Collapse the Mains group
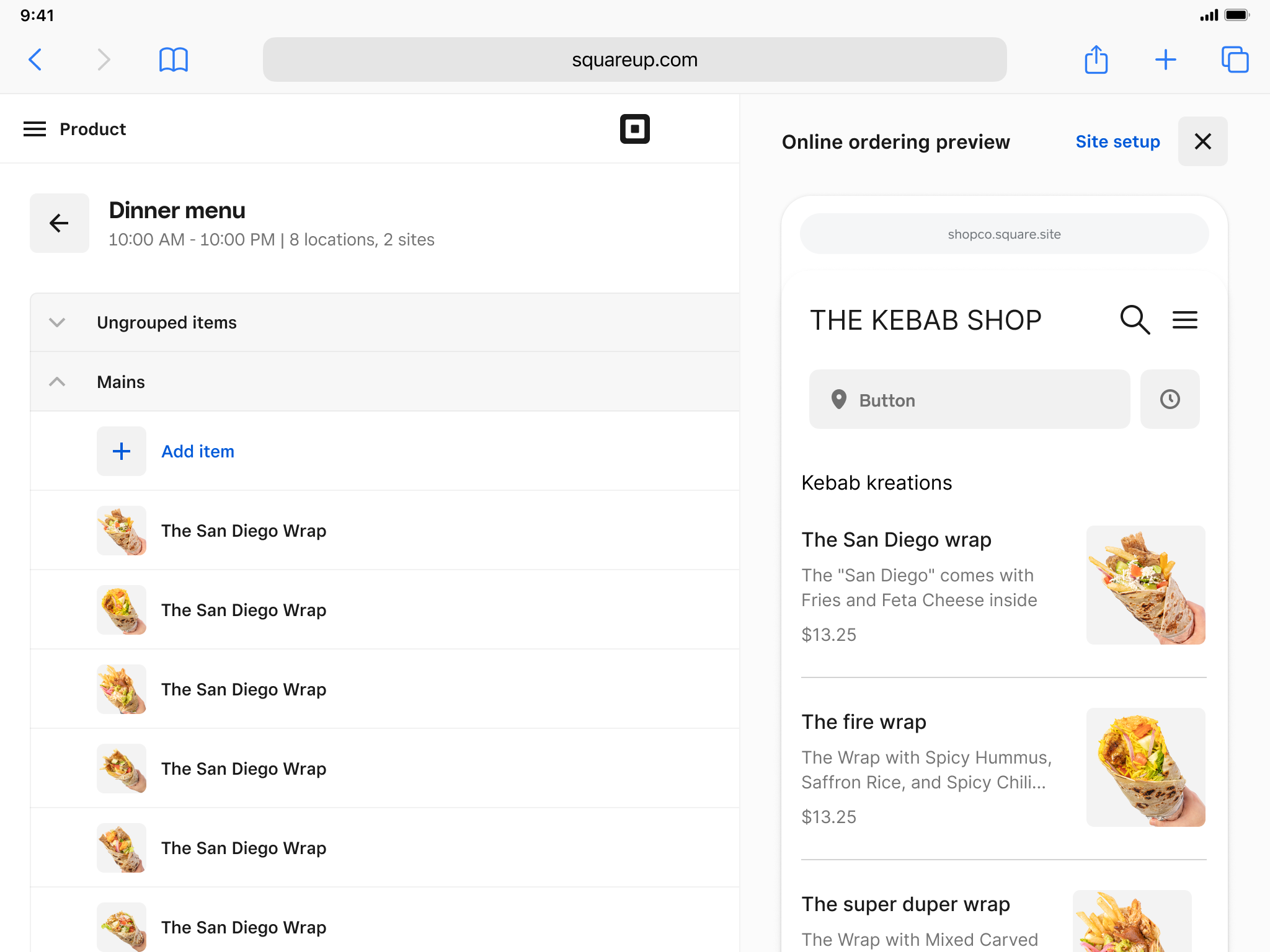 57,382
